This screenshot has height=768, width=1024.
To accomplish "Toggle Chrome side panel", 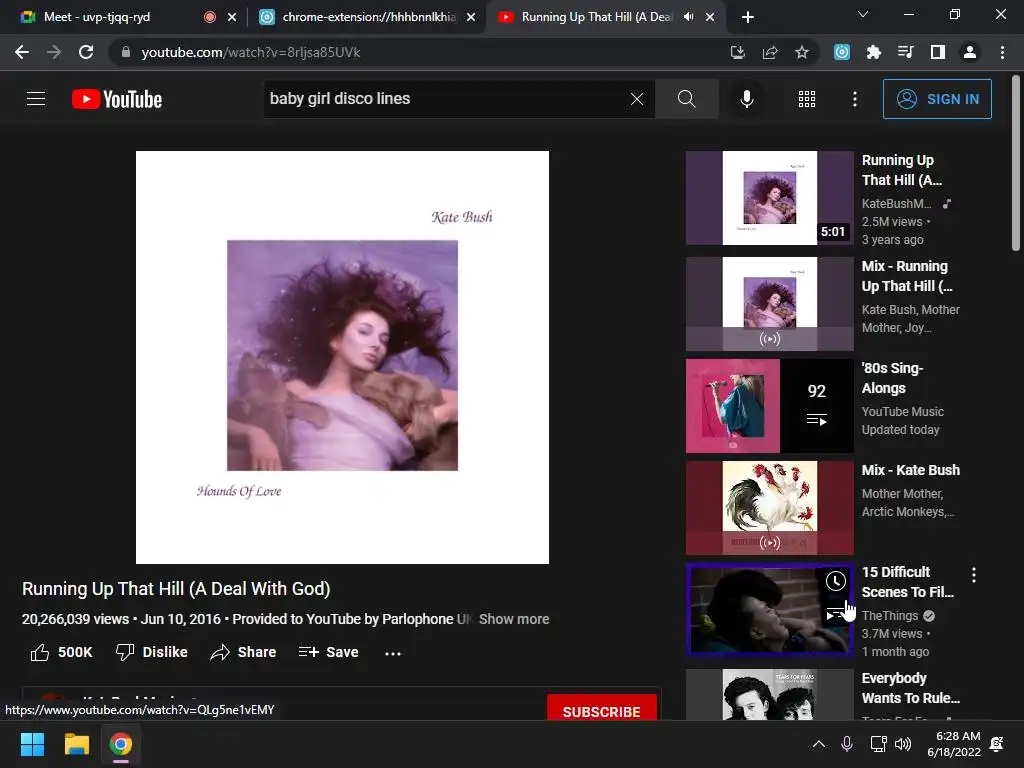I will [938, 52].
